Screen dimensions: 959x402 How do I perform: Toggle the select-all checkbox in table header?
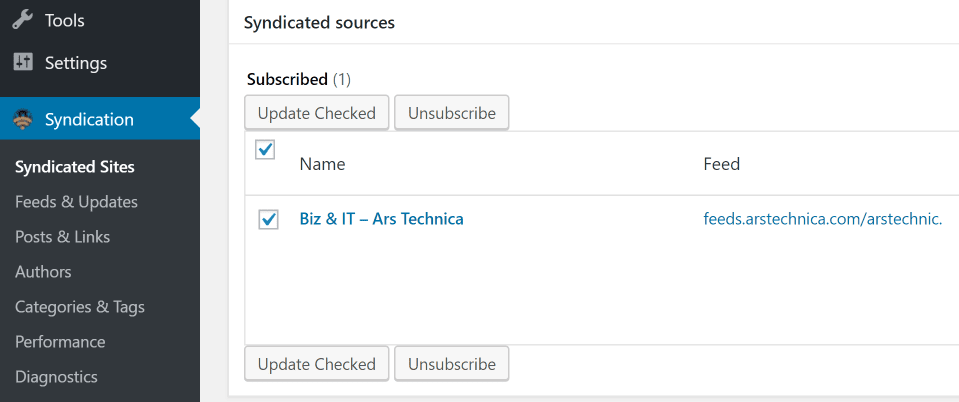tap(266, 150)
